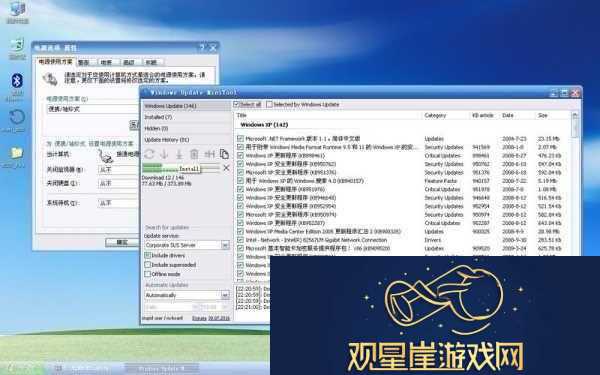Click the refresh updates icon in MiniTool toolbar

(149, 154)
